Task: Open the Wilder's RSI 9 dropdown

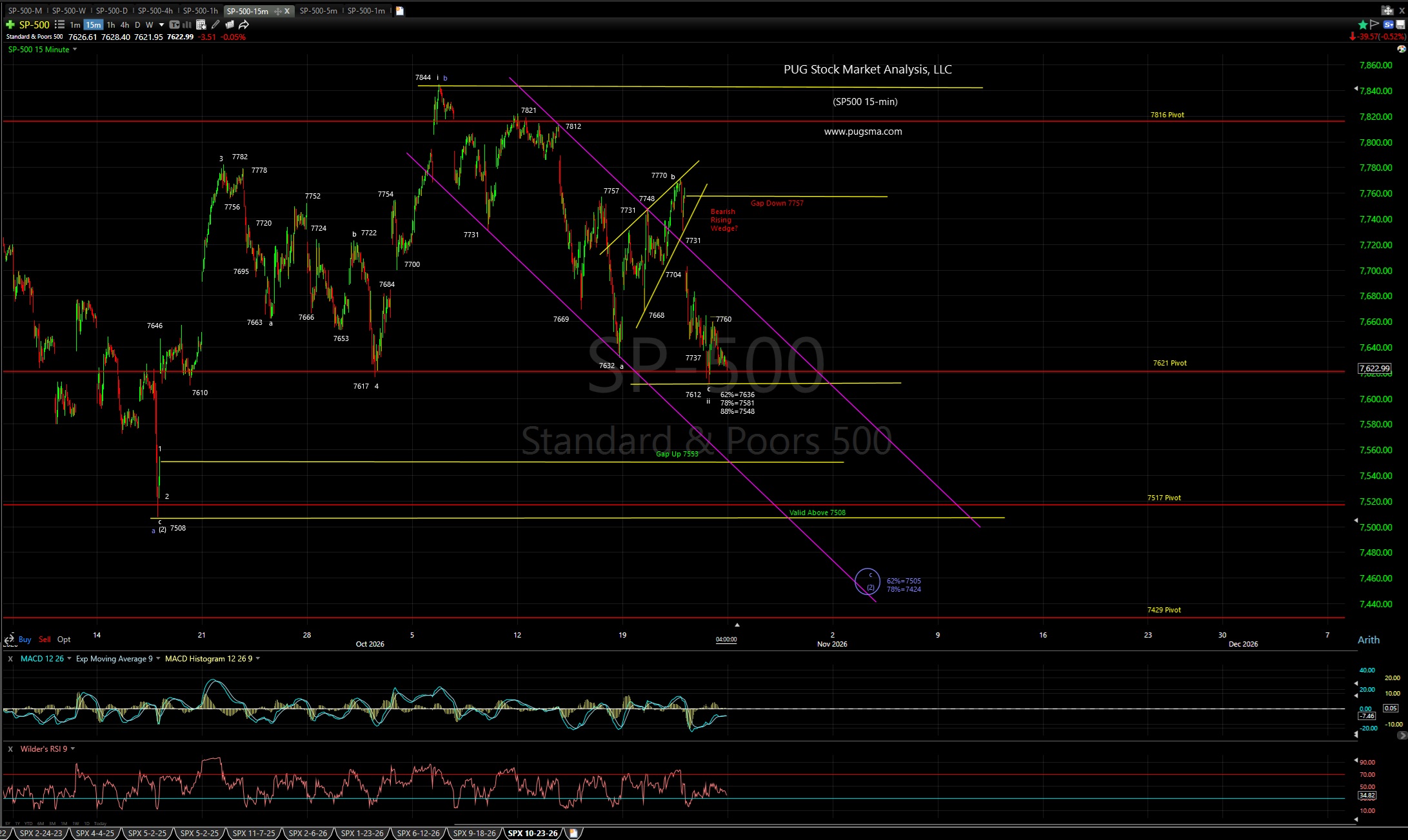Action: pyautogui.click(x=72, y=749)
